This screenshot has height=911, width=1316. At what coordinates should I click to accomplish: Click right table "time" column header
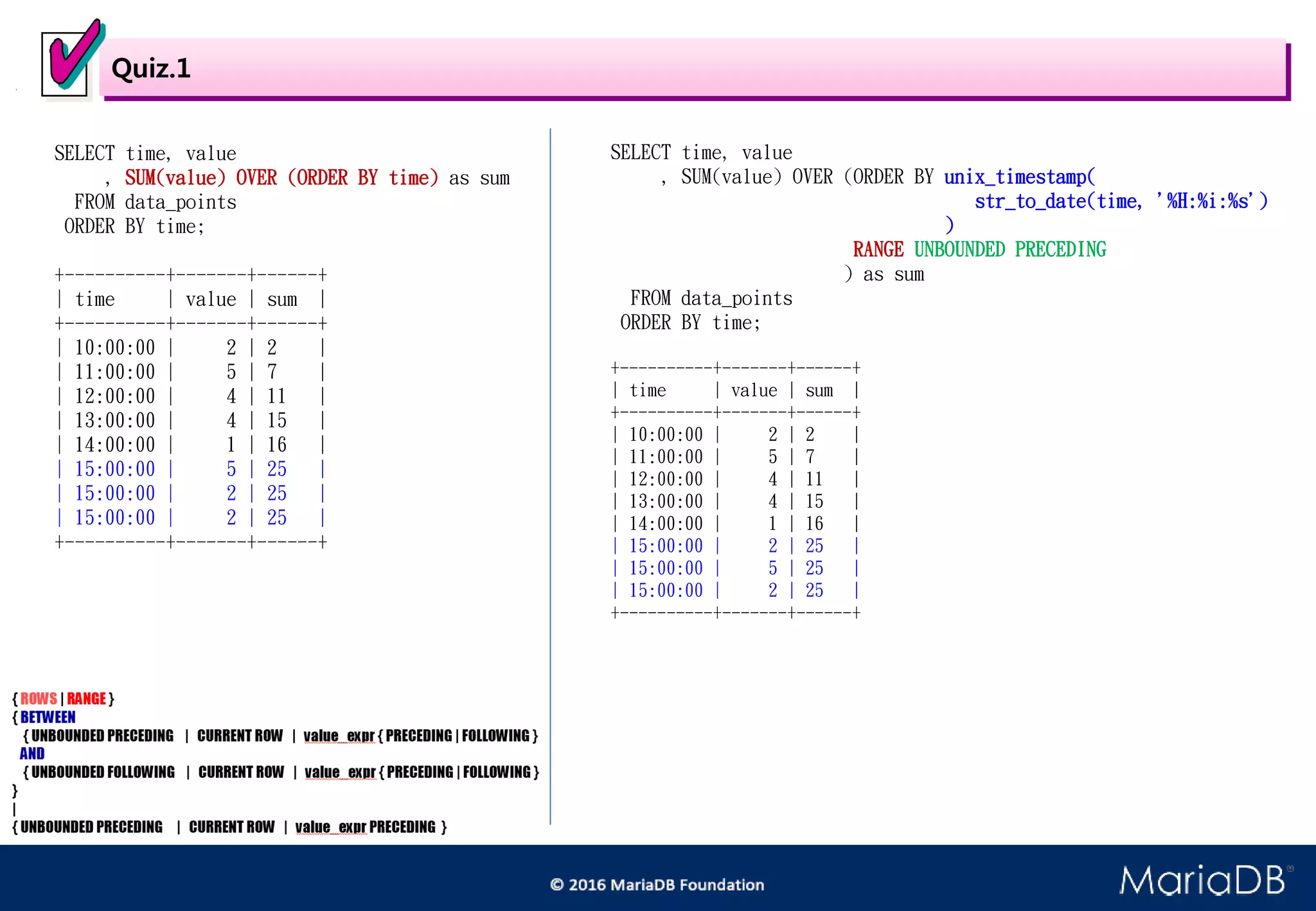648,390
